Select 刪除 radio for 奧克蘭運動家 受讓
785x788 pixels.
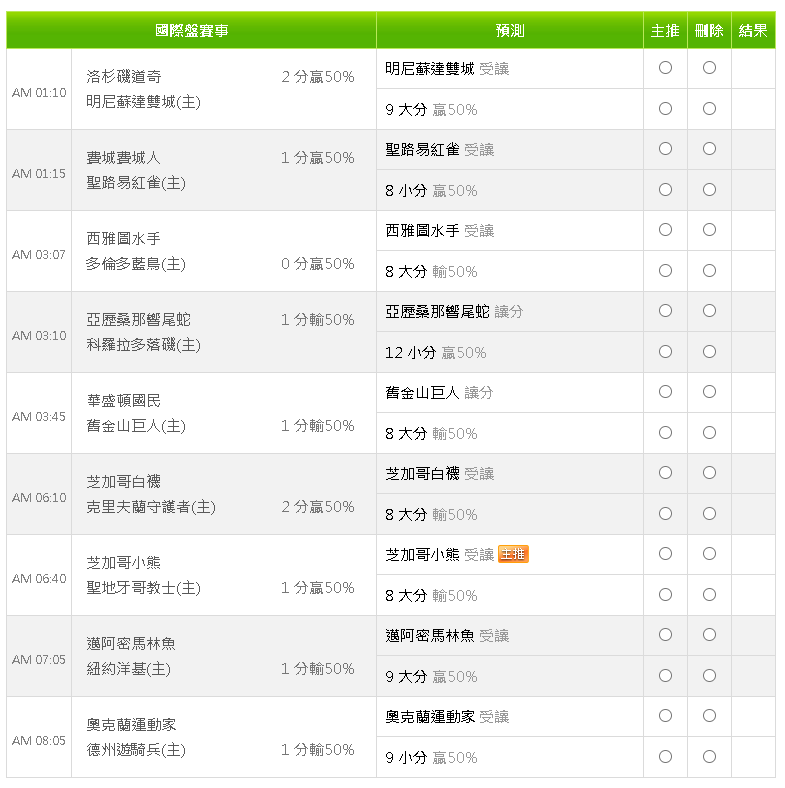click(x=709, y=716)
